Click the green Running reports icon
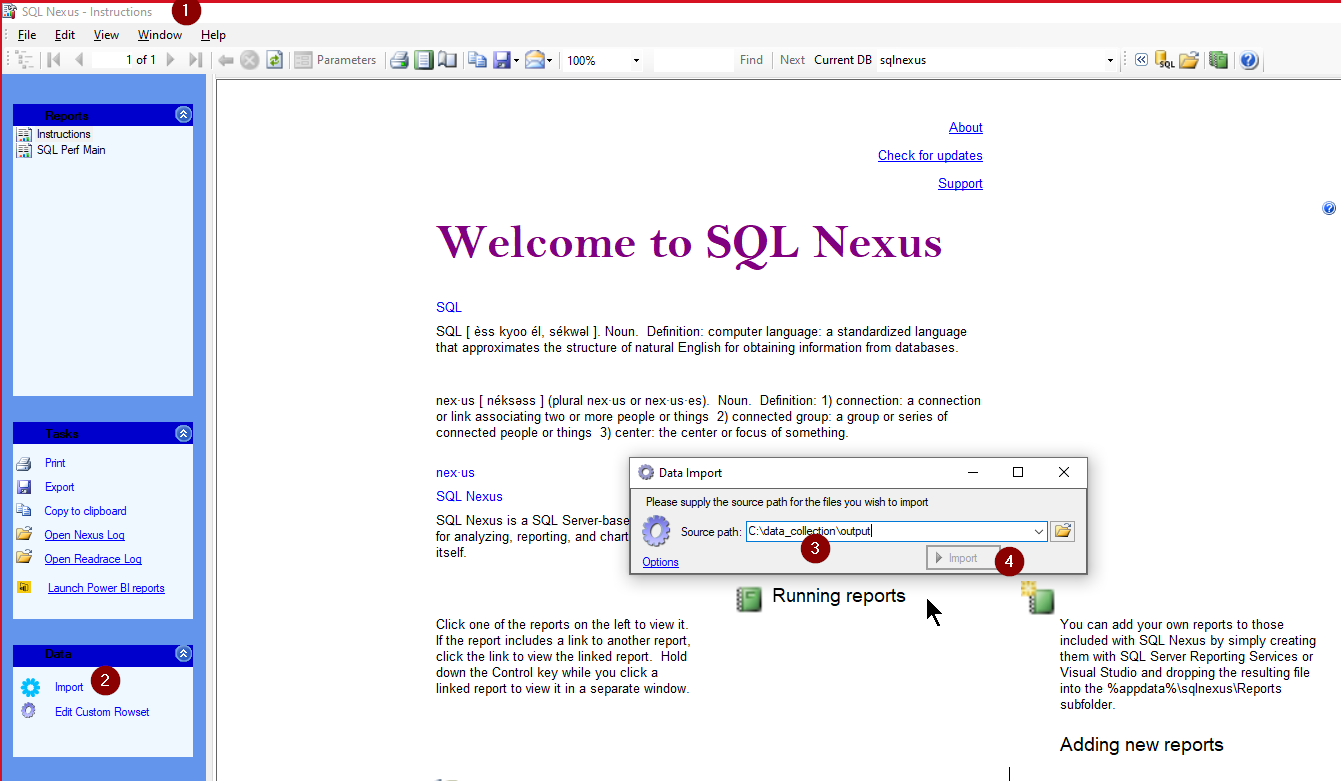 (x=749, y=599)
